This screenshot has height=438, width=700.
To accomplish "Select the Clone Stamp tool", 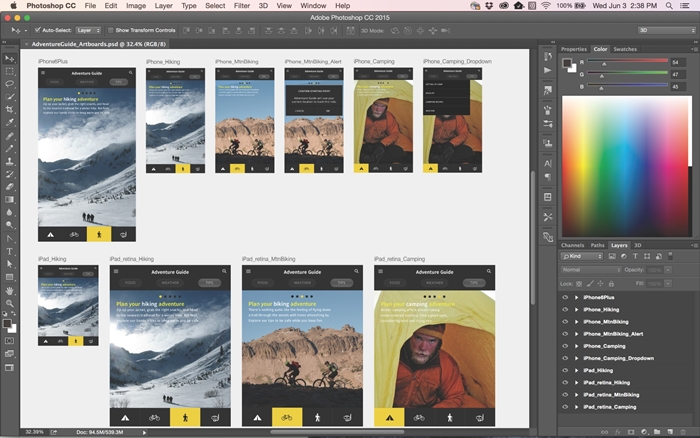I will (9, 161).
